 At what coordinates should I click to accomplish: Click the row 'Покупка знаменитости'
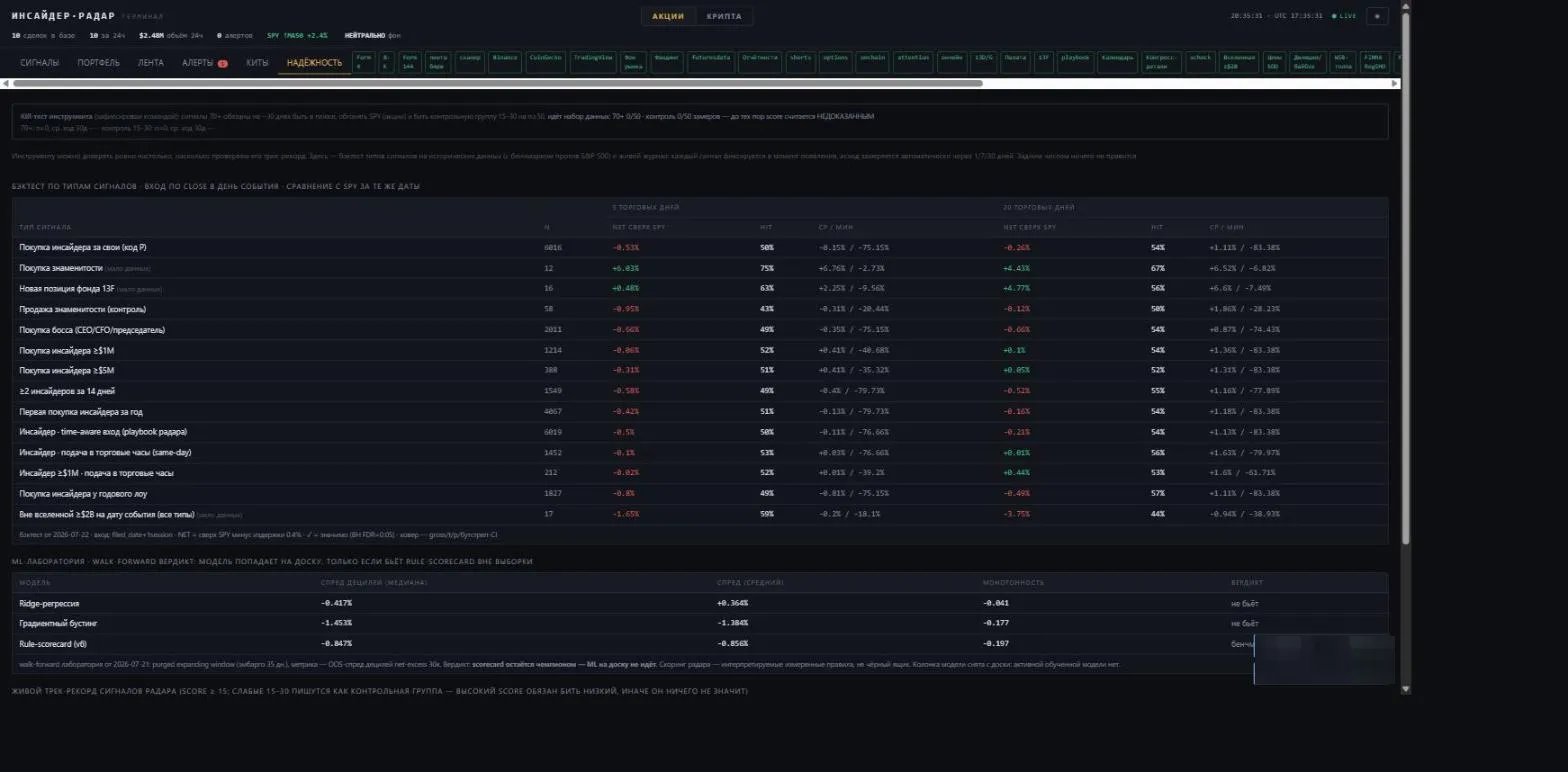(700, 268)
